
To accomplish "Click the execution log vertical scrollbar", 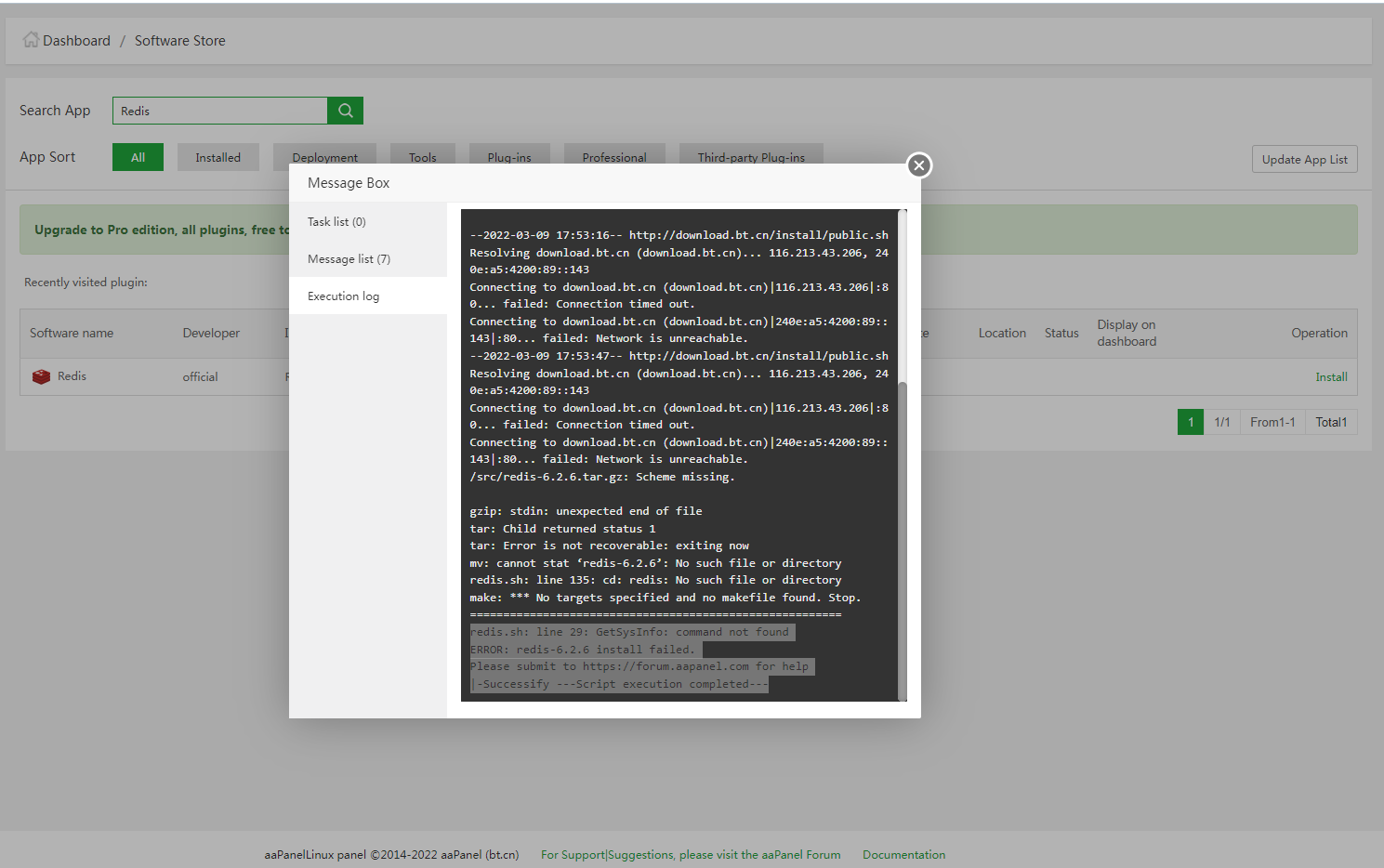I will (x=902, y=539).
